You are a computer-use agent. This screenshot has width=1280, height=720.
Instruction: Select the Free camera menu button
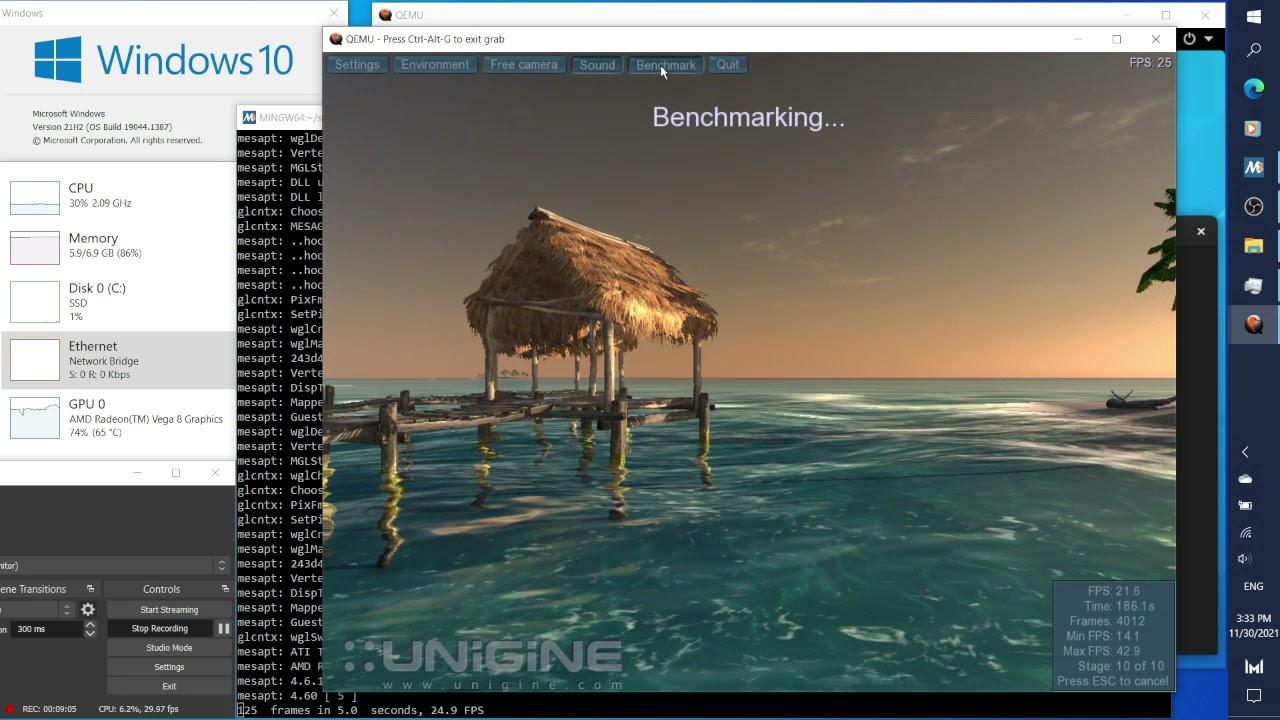pyautogui.click(x=524, y=65)
